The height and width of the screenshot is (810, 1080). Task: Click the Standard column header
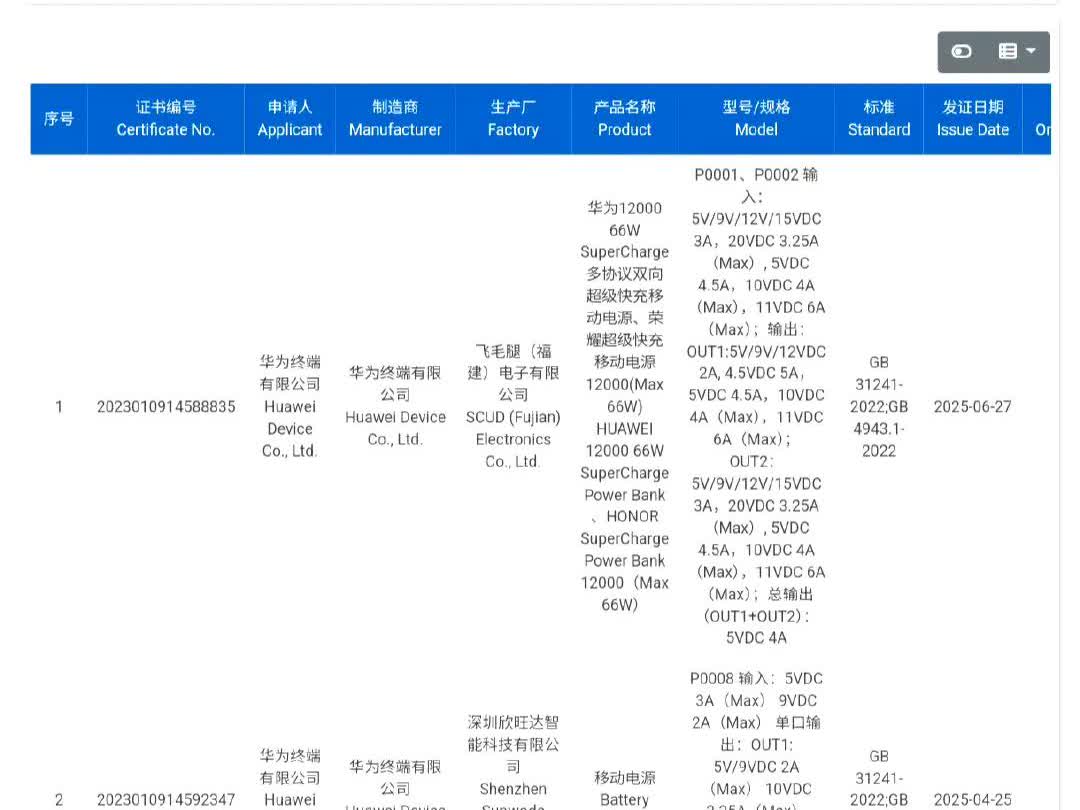click(x=878, y=118)
